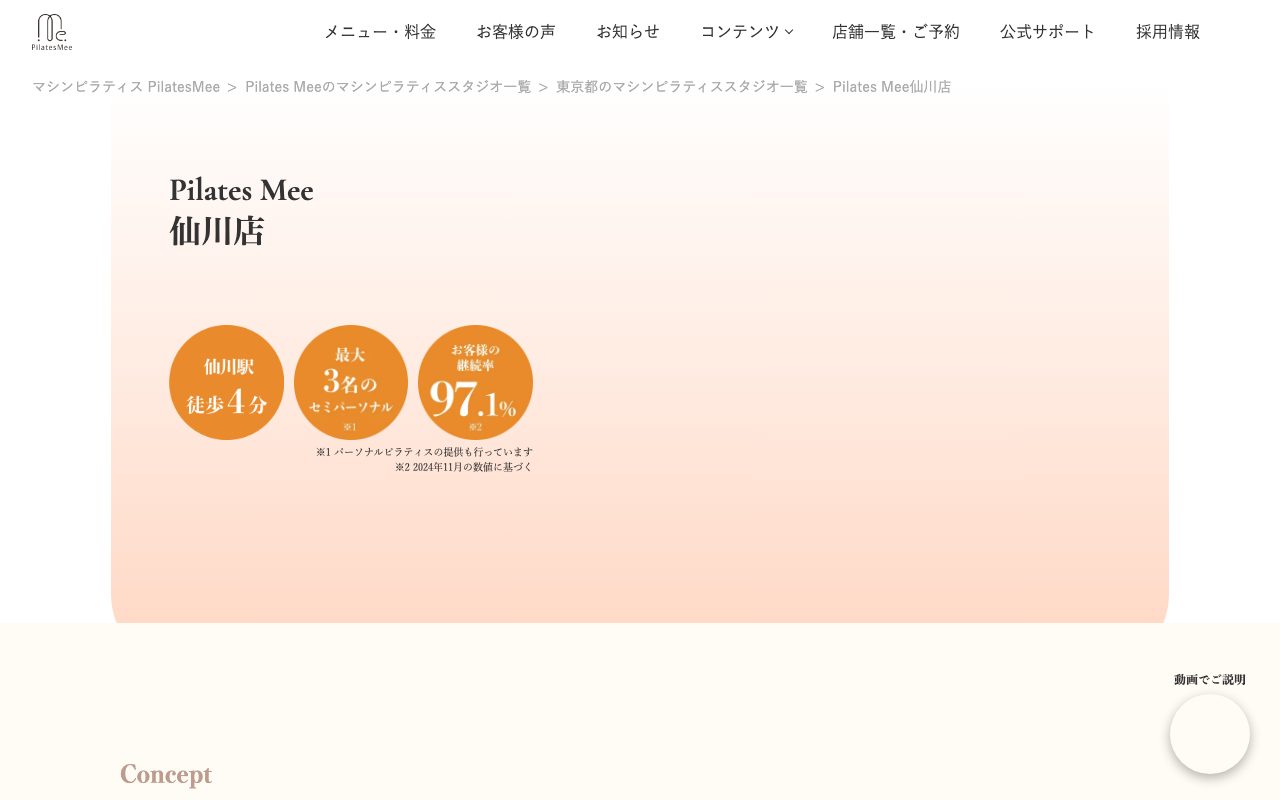This screenshot has width=1280, height=800.
Task: Click the Pilates Mee 仙川店 heading
Action: click(241, 210)
